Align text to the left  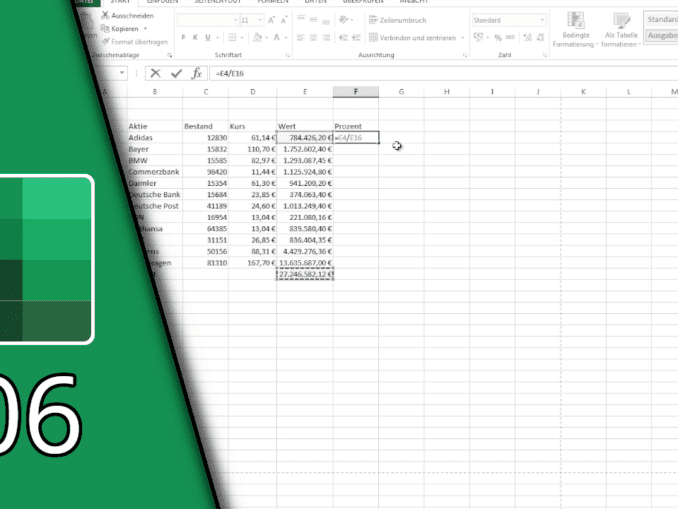pos(301,38)
